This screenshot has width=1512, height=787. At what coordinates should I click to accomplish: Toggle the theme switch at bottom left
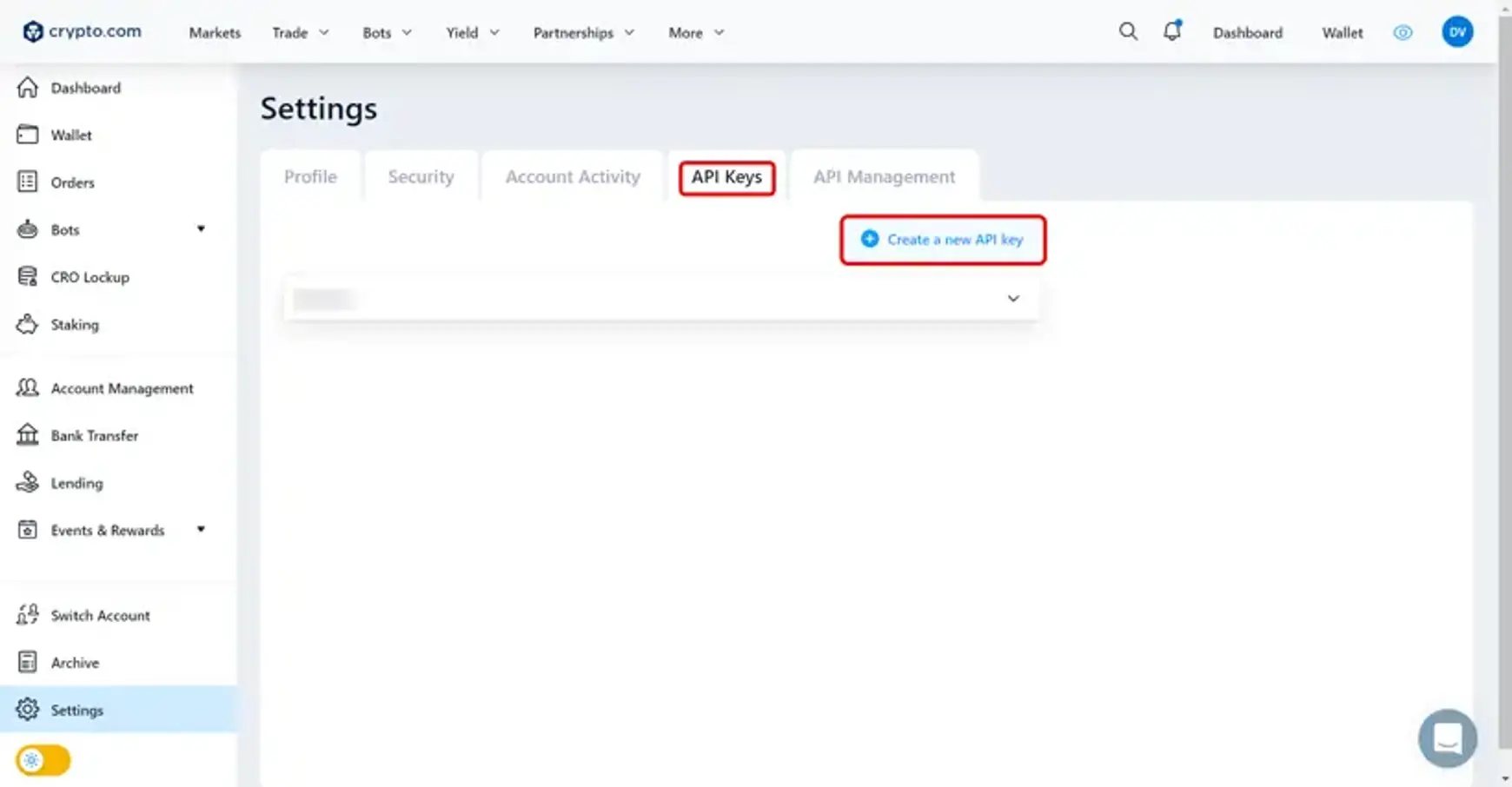[x=43, y=759]
